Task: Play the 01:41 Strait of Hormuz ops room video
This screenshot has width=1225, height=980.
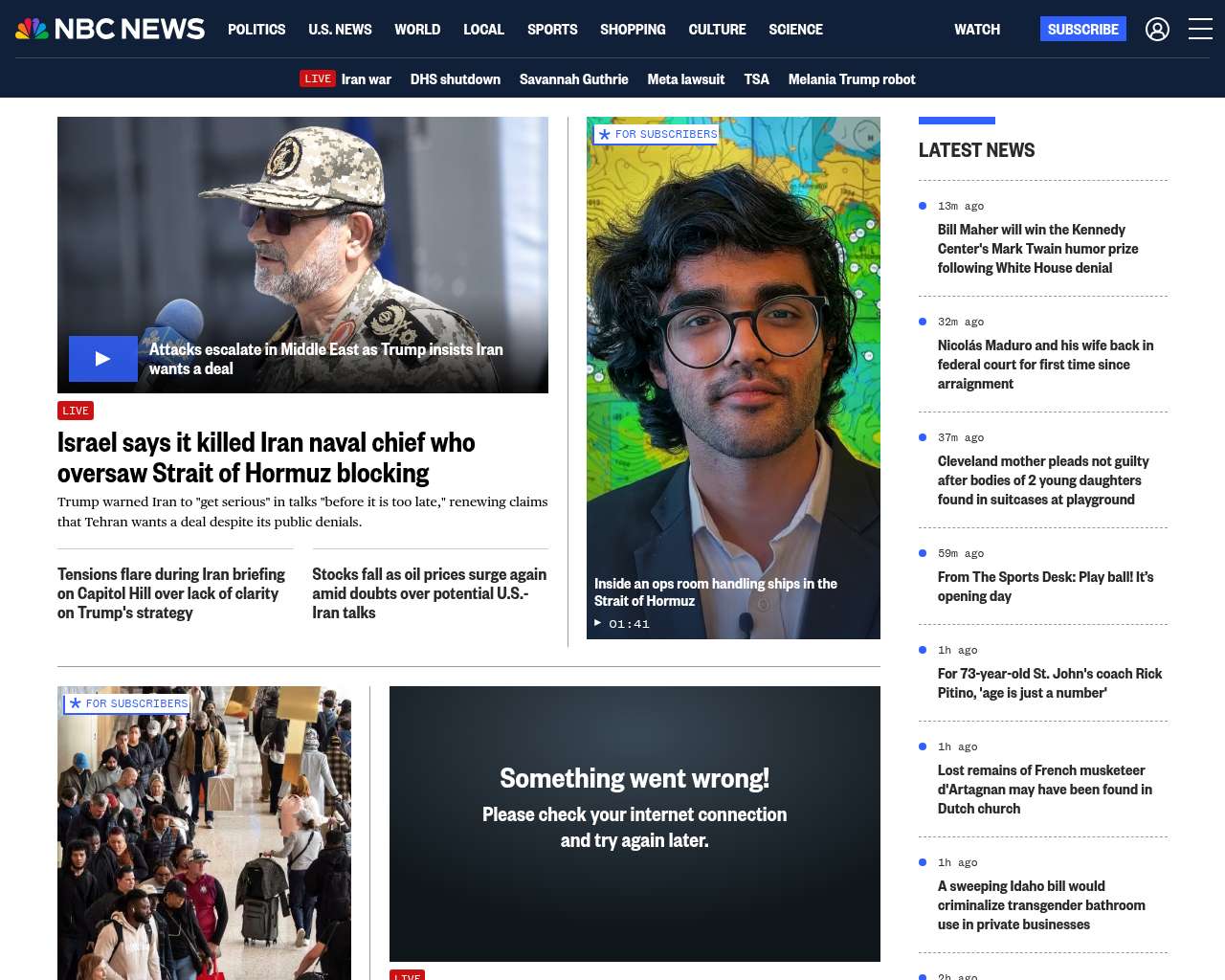Action: (x=622, y=623)
